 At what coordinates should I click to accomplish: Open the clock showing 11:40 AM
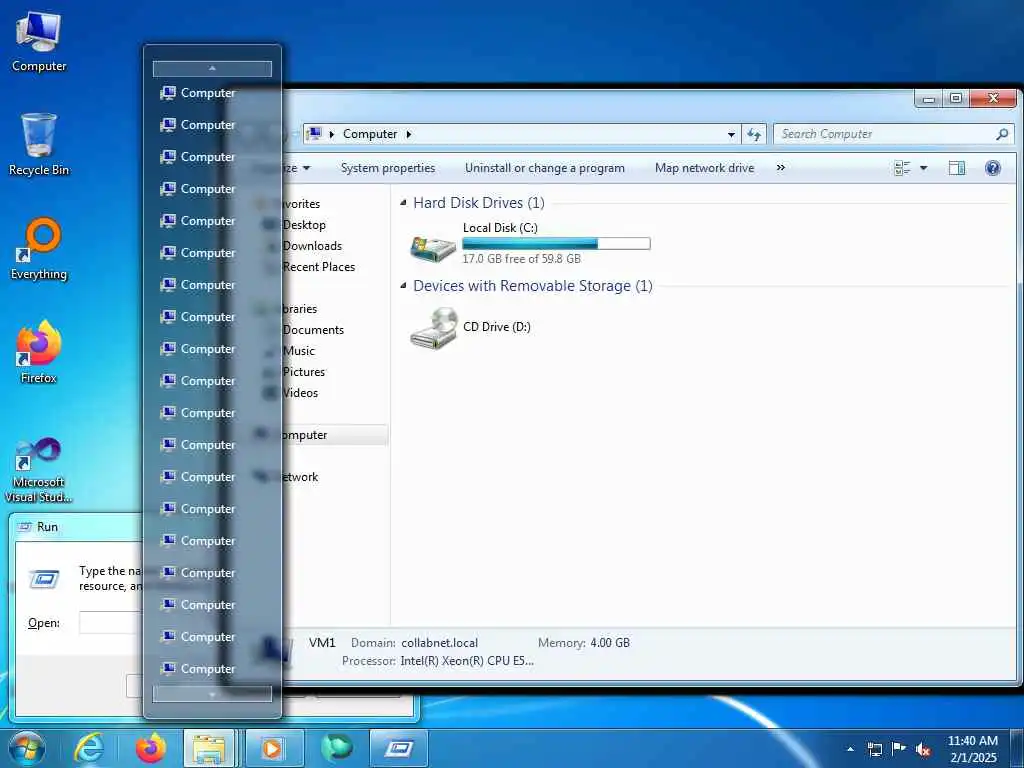tap(972, 748)
